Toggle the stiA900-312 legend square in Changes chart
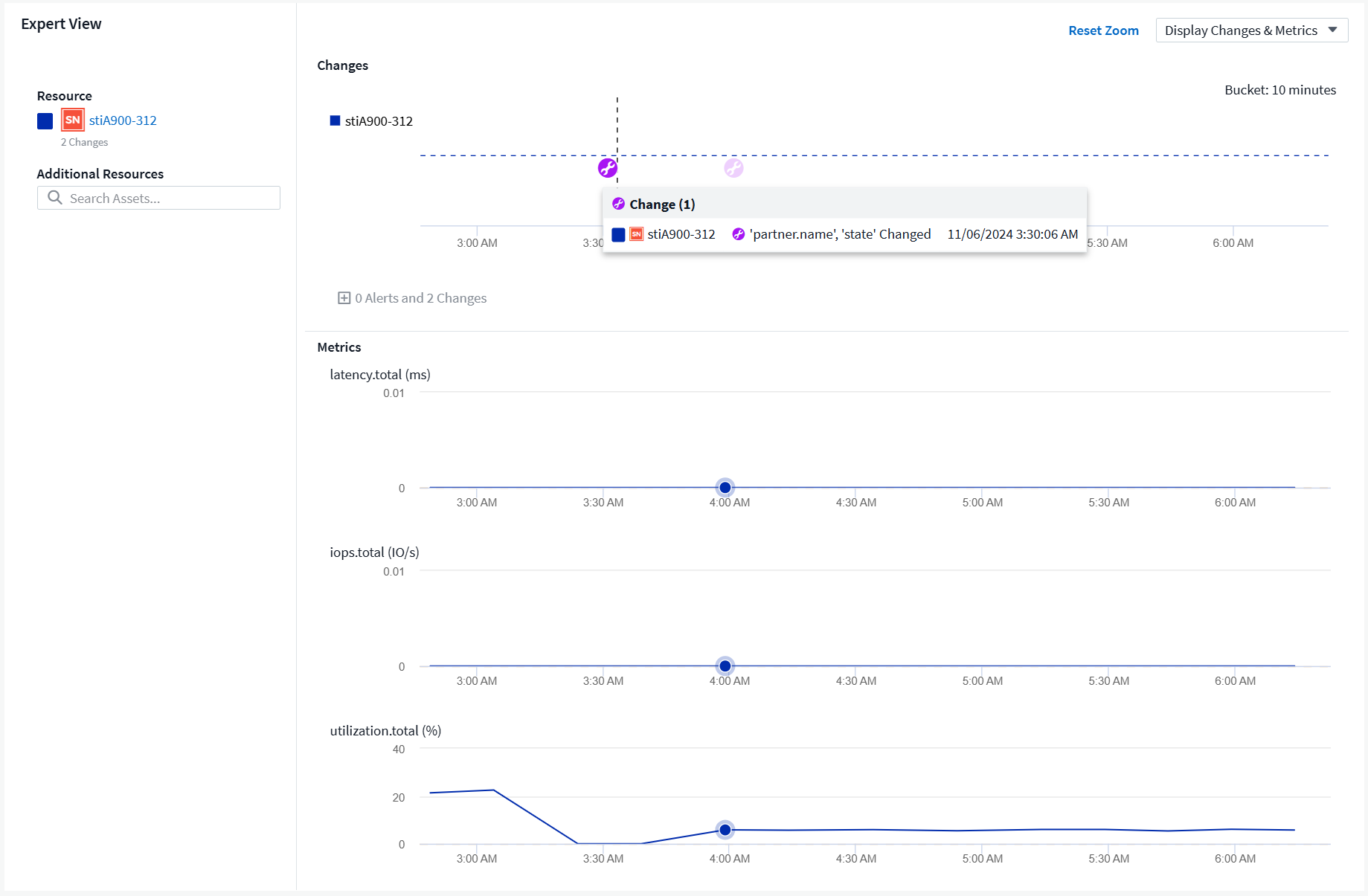Viewport: 1368px width, 896px height. [x=335, y=120]
